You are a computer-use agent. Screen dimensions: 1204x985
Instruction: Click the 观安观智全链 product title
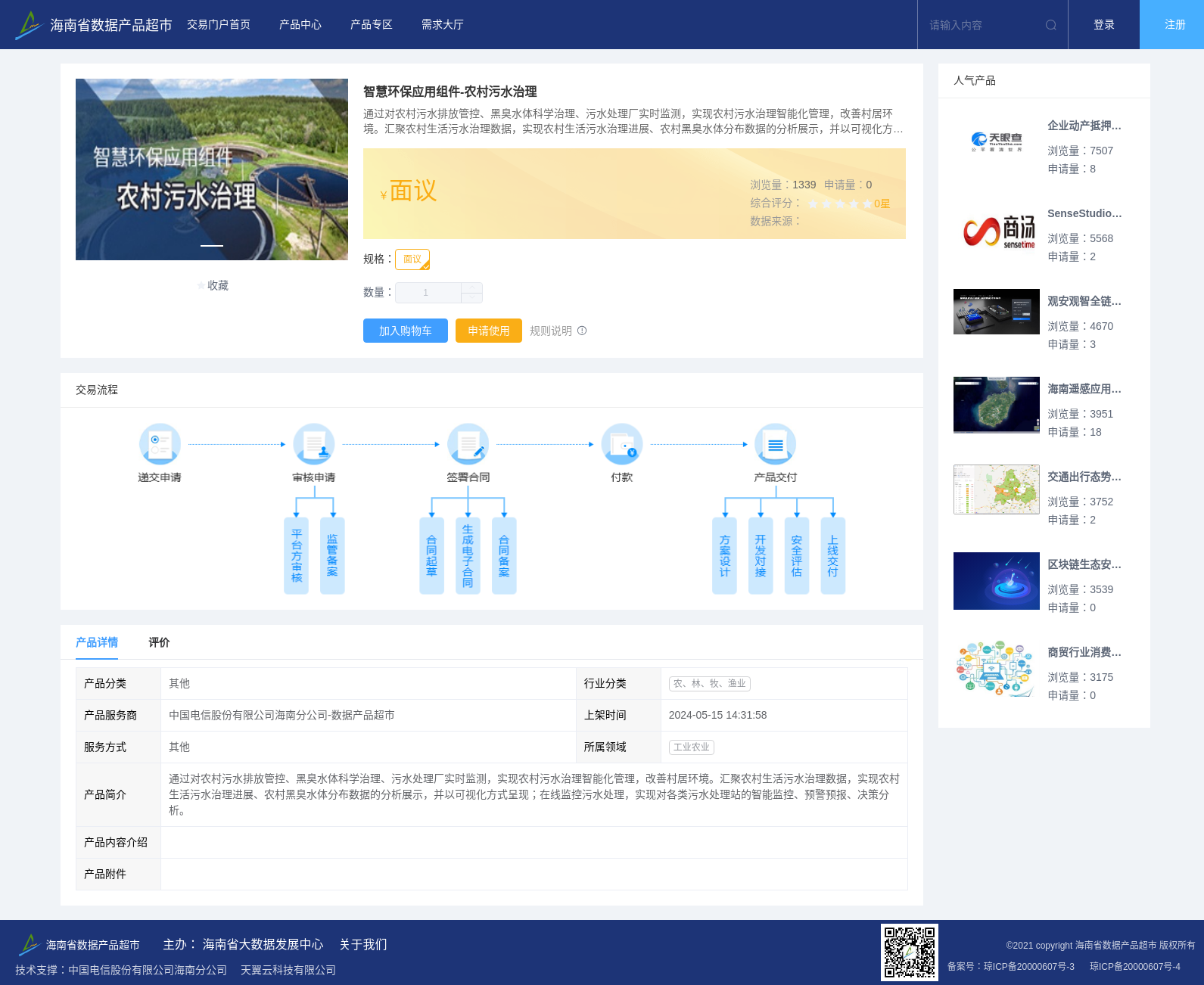click(1084, 301)
